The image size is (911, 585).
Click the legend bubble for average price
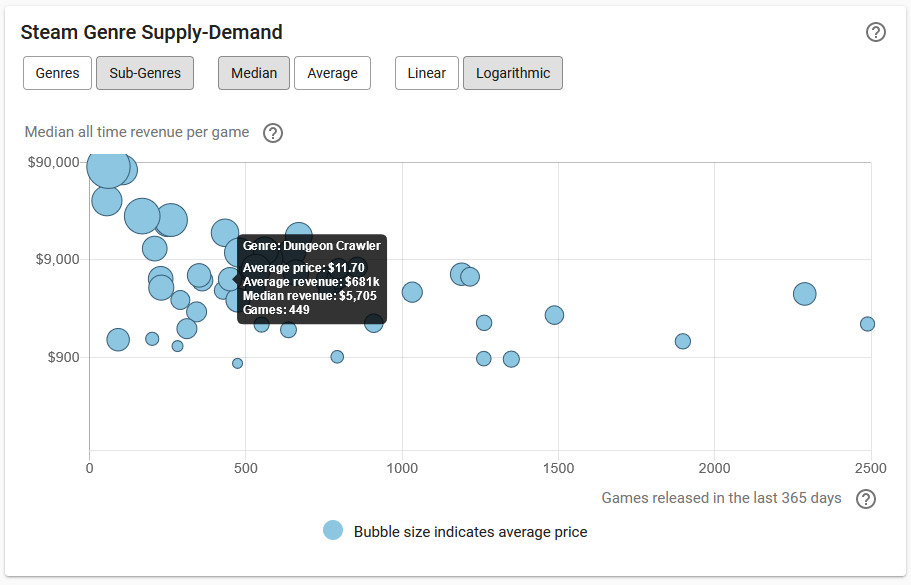click(x=333, y=530)
